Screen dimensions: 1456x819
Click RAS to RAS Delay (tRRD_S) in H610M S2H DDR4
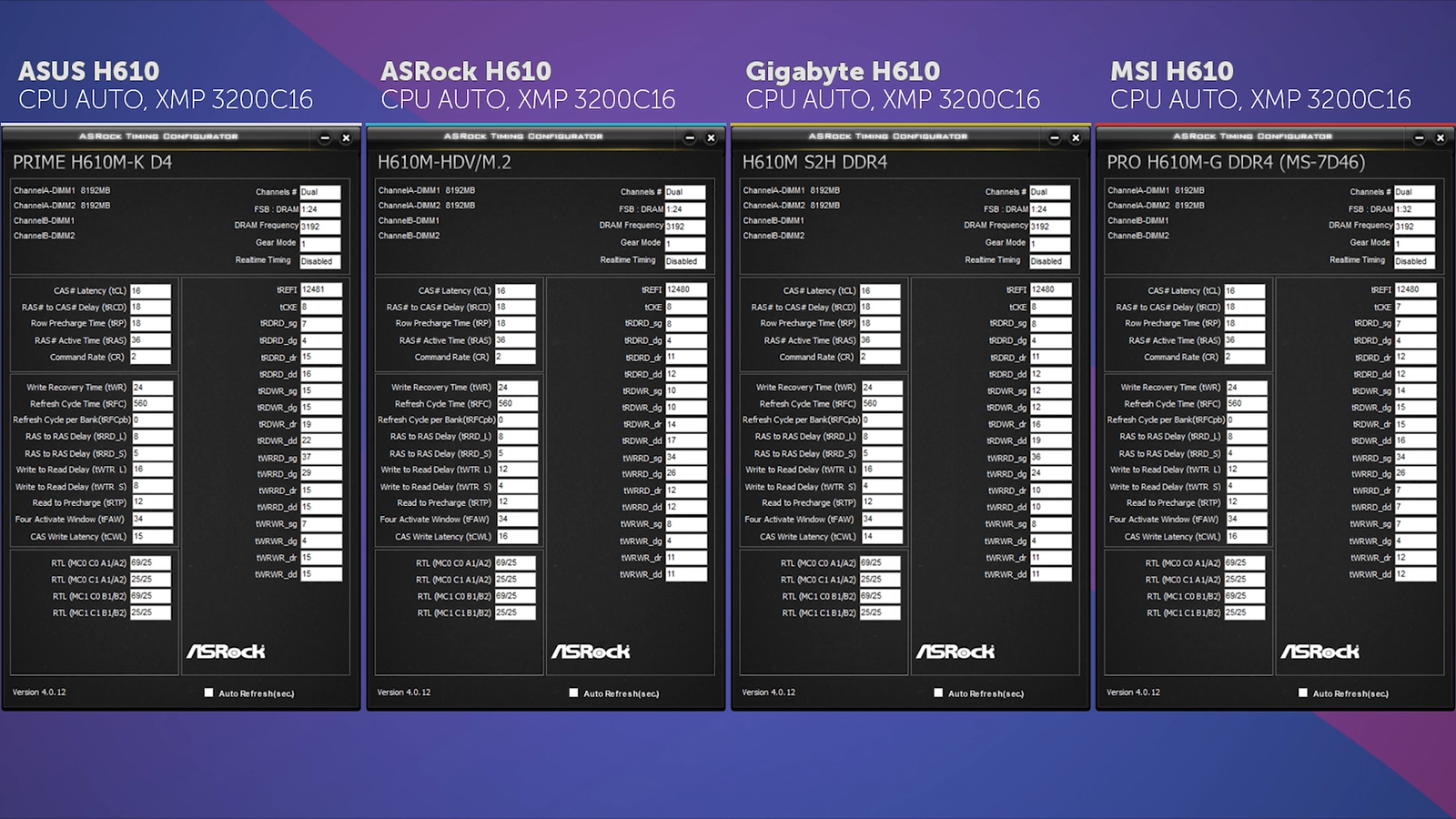pos(882,453)
